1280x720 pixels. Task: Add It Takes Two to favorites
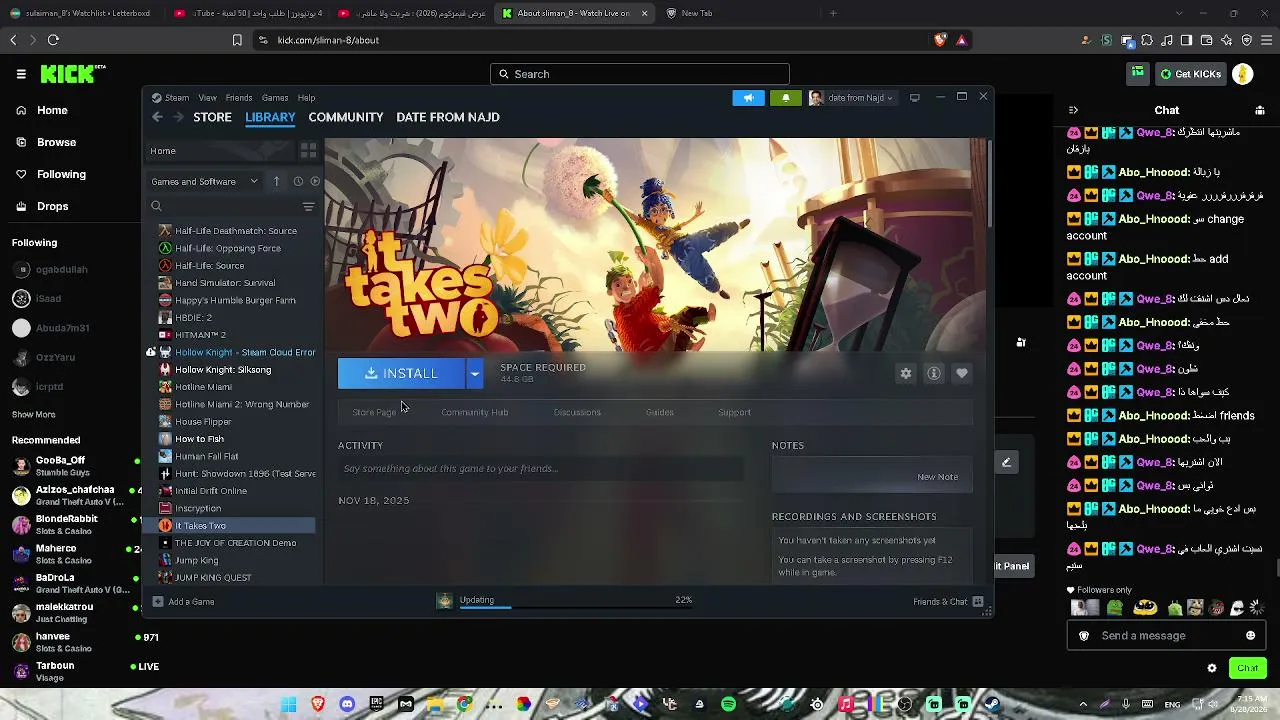pyautogui.click(x=962, y=373)
